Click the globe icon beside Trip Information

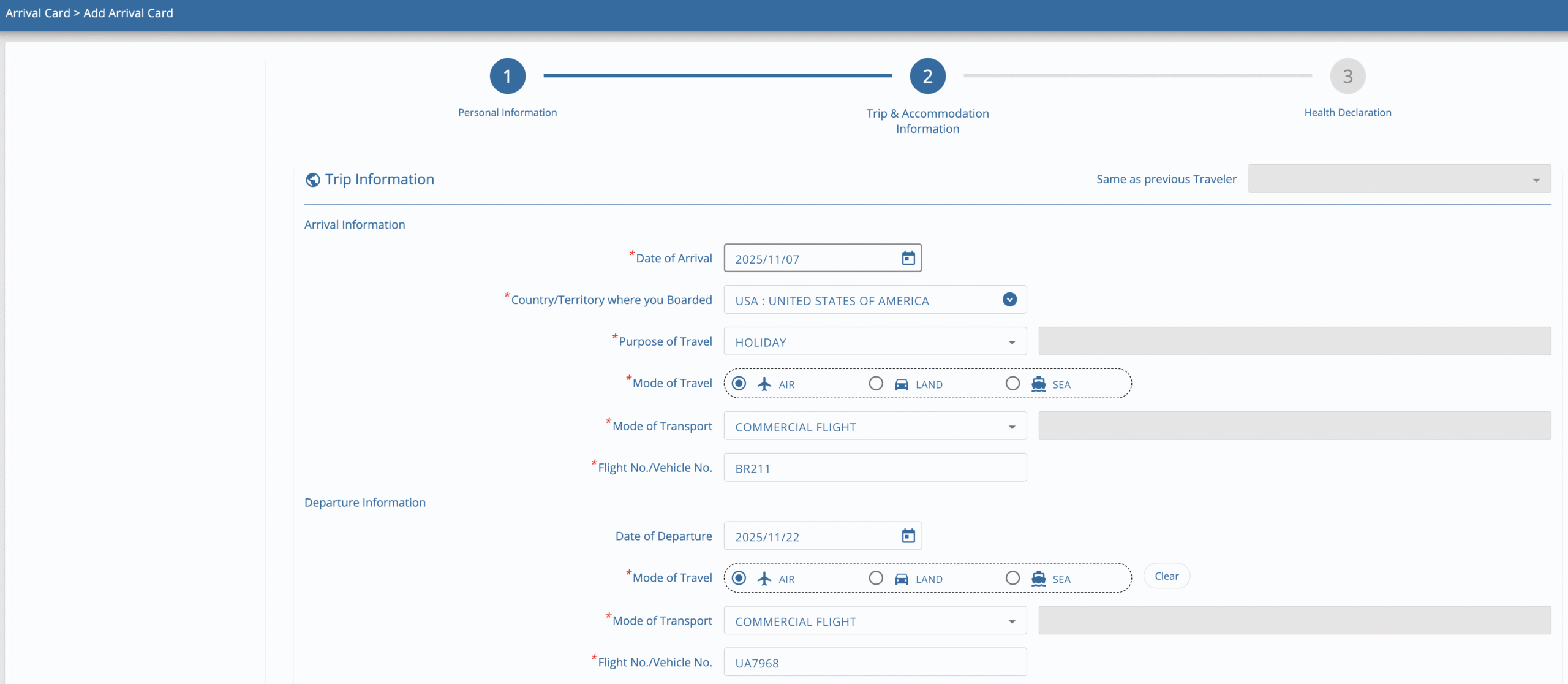(x=313, y=180)
